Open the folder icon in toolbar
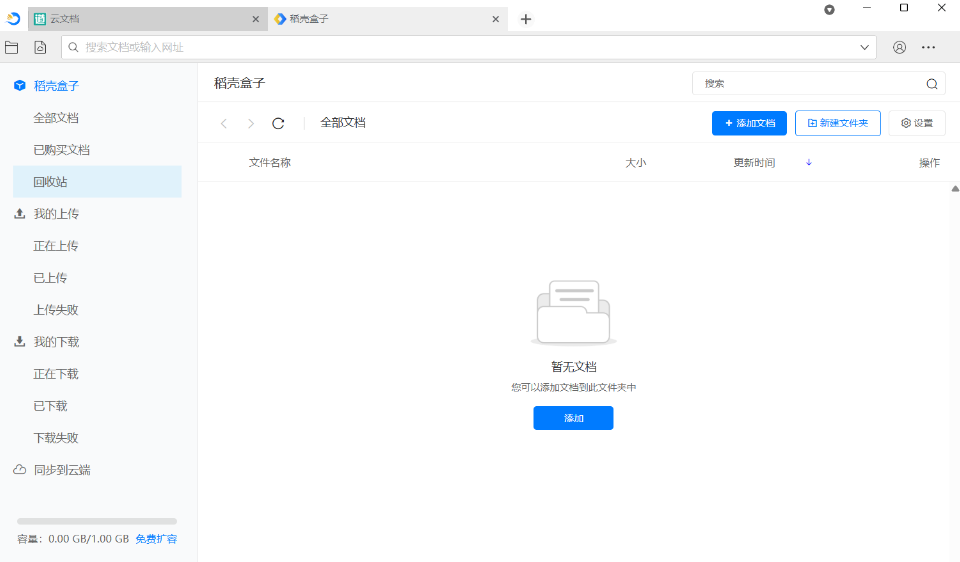The height and width of the screenshot is (562, 960). click(x=12, y=47)
